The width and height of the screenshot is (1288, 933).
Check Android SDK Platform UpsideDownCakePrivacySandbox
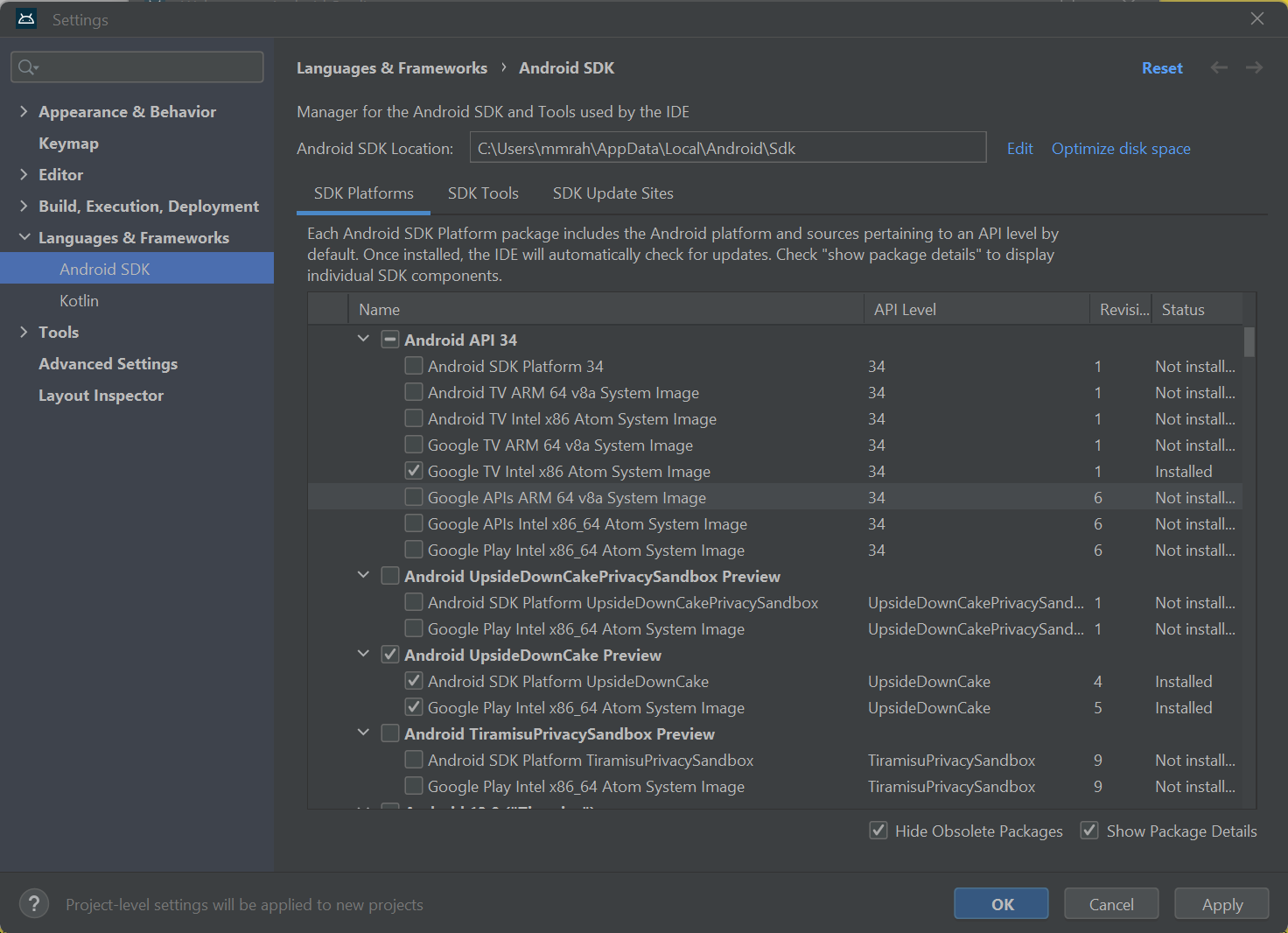pyautogui.click(x=414, y=602)
